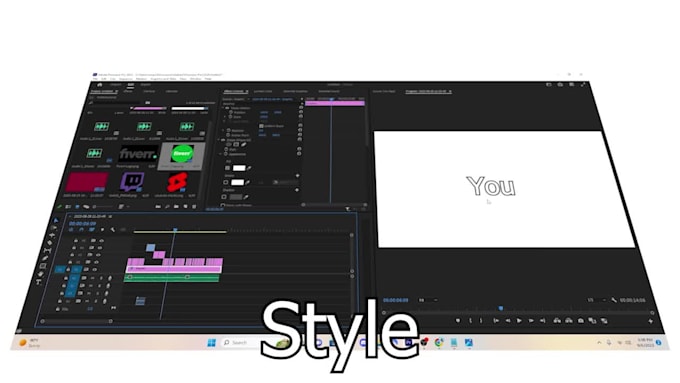Click the Home icon in Premiere header
The height and width of the screenshot is (383, 680).
100,85
